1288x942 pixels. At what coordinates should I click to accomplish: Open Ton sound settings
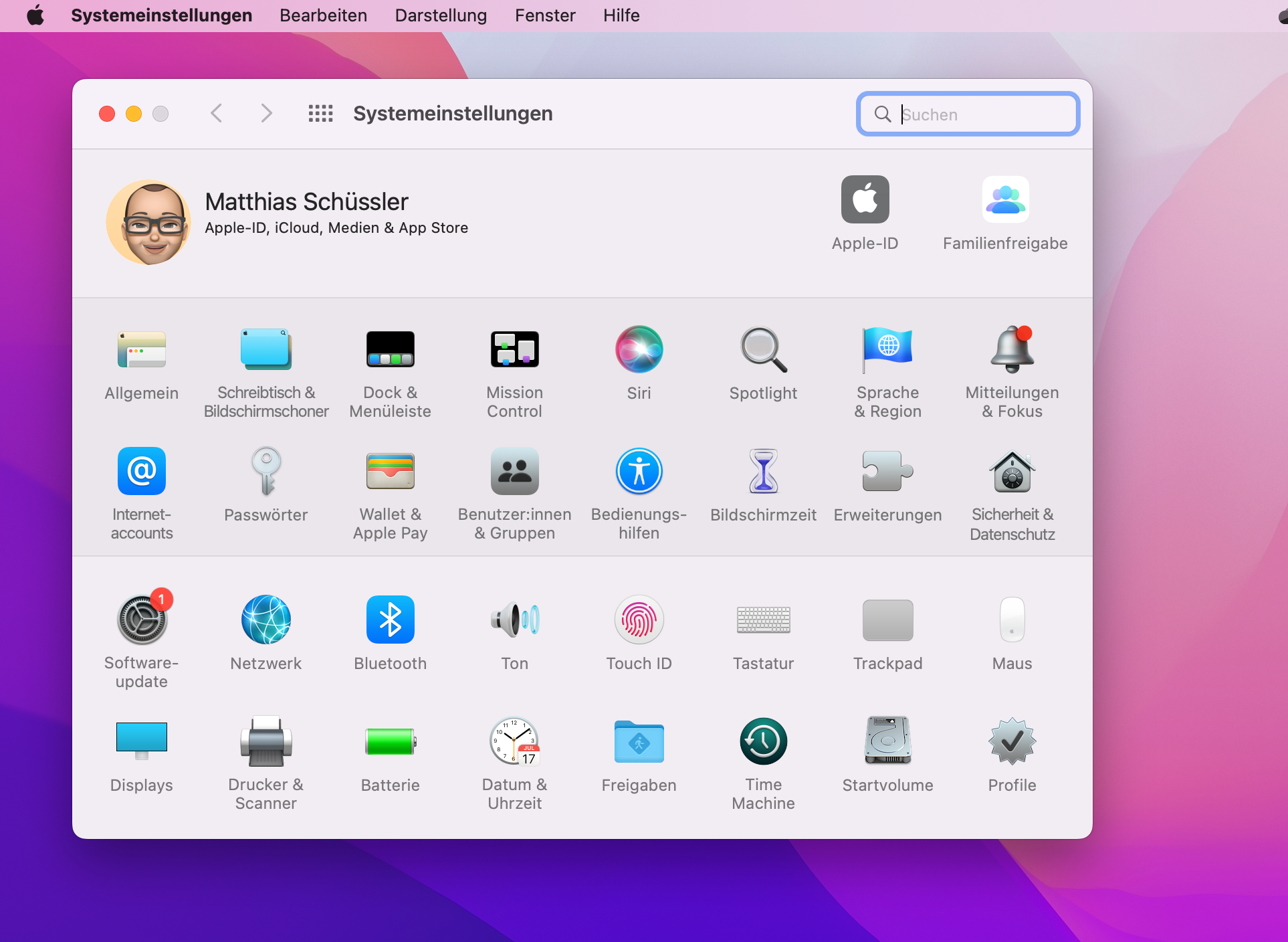[515, 620]
